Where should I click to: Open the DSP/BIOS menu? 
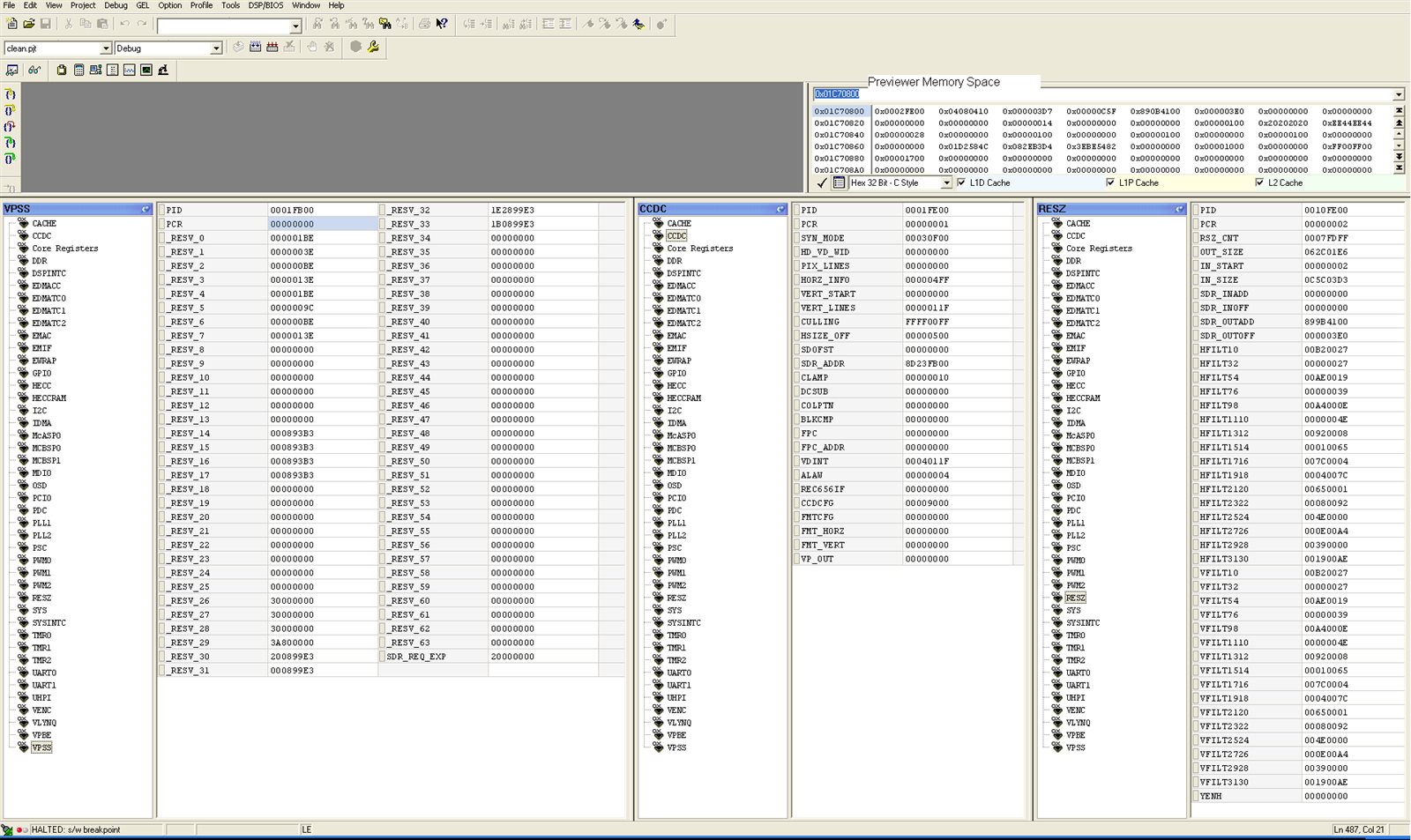(x=265, y=5)
